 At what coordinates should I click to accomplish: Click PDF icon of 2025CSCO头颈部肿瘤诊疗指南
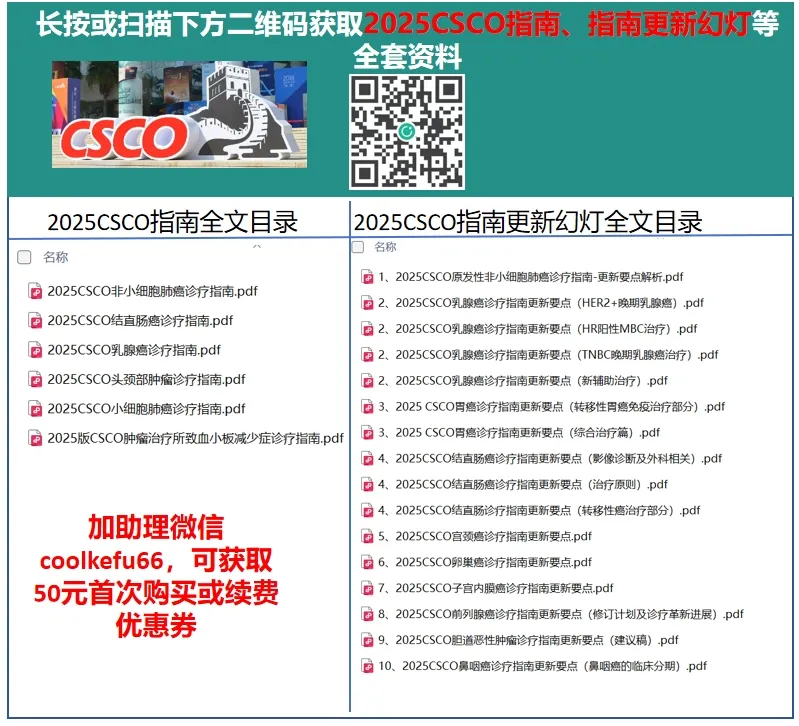pos(35,380)
